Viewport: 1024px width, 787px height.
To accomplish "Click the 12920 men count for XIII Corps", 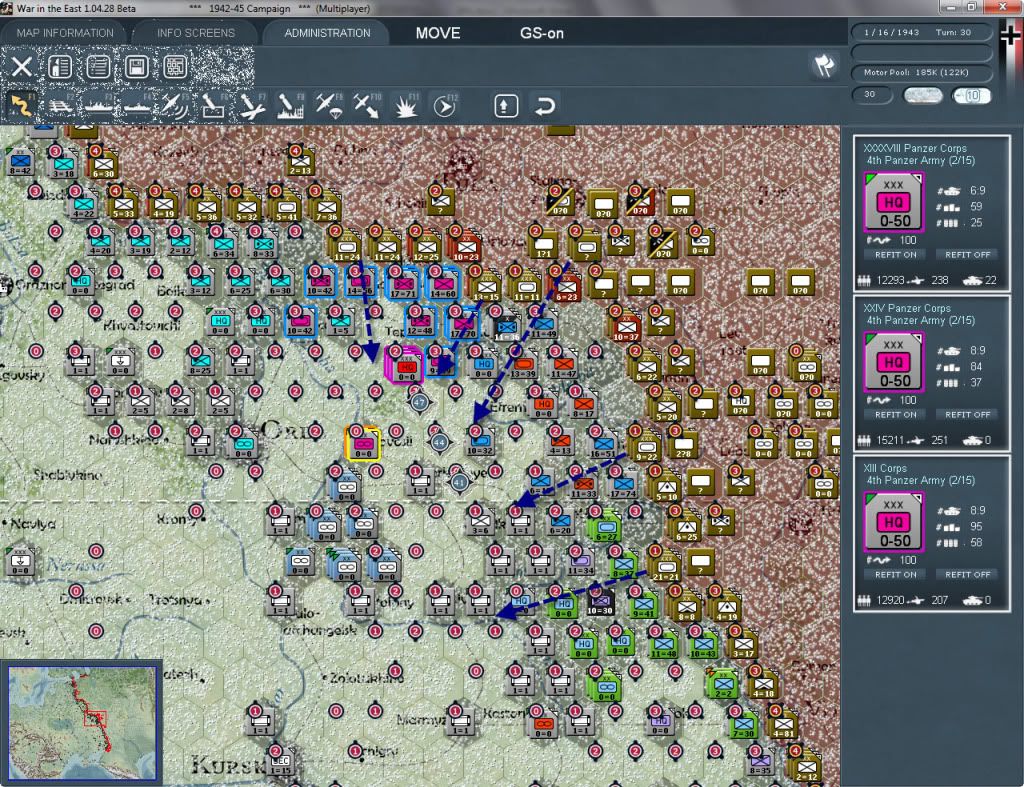I will point(890,600).
